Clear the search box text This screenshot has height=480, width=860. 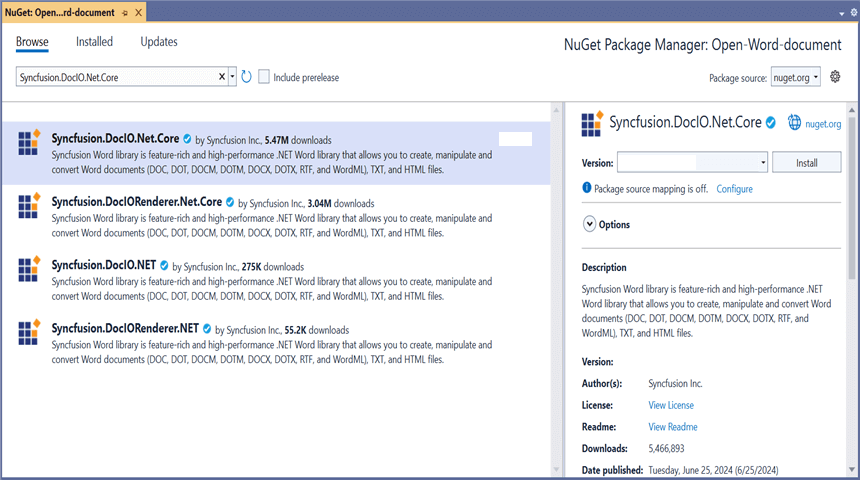point(222,77)
